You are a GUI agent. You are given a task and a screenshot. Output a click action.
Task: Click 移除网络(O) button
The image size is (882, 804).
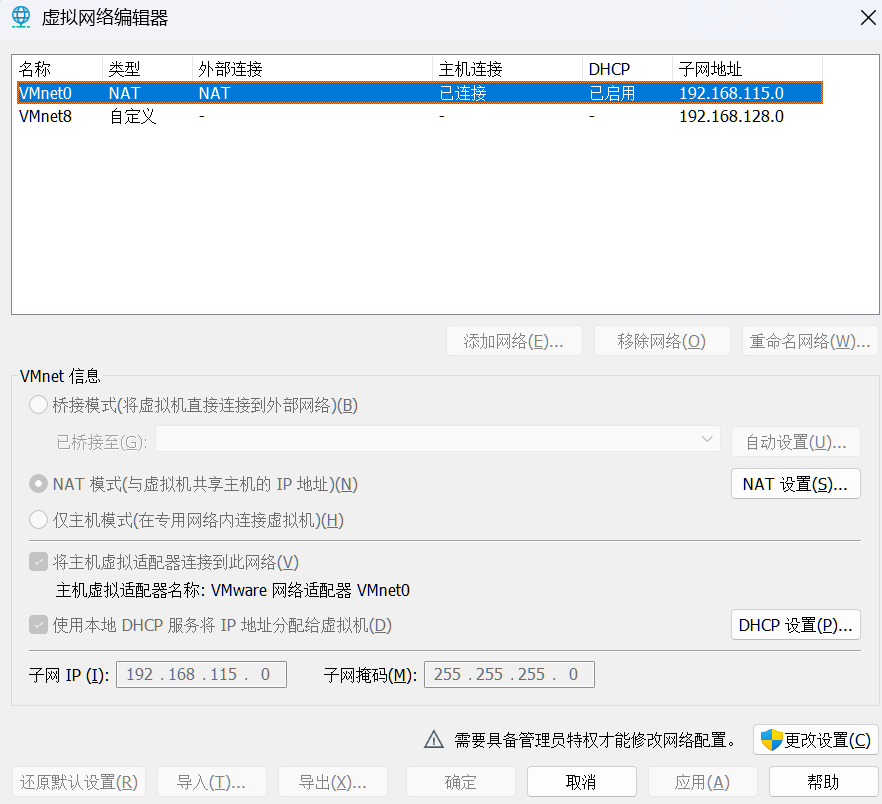coord(662,341)
